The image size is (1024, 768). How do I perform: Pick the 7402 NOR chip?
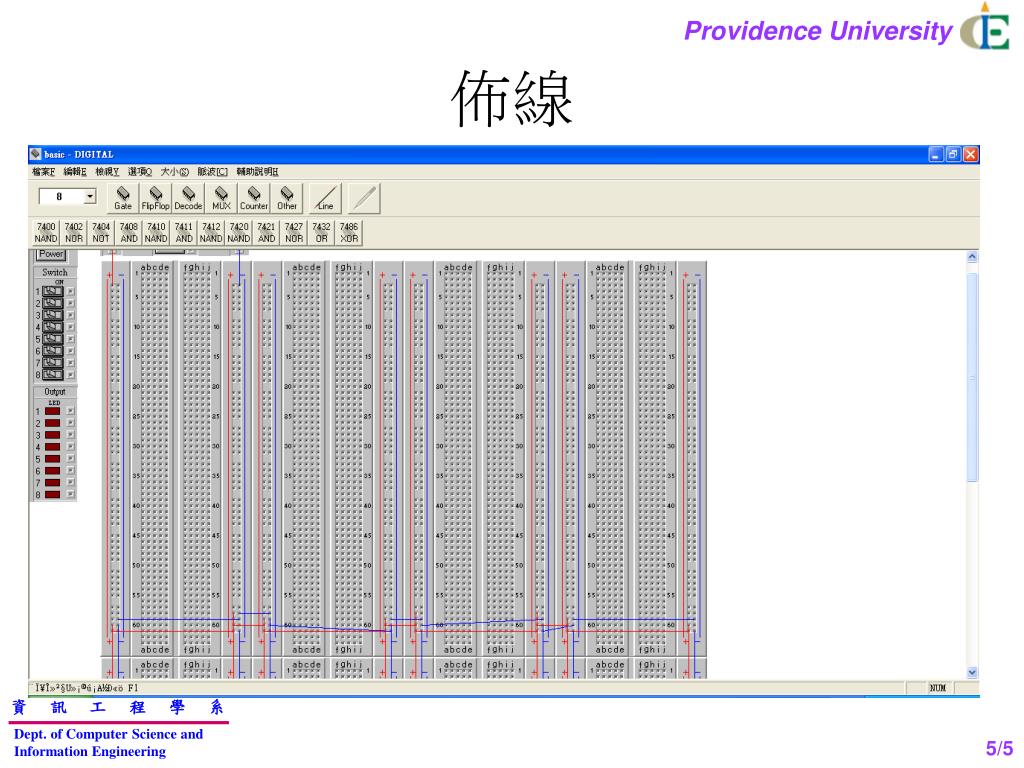[74, 232]
